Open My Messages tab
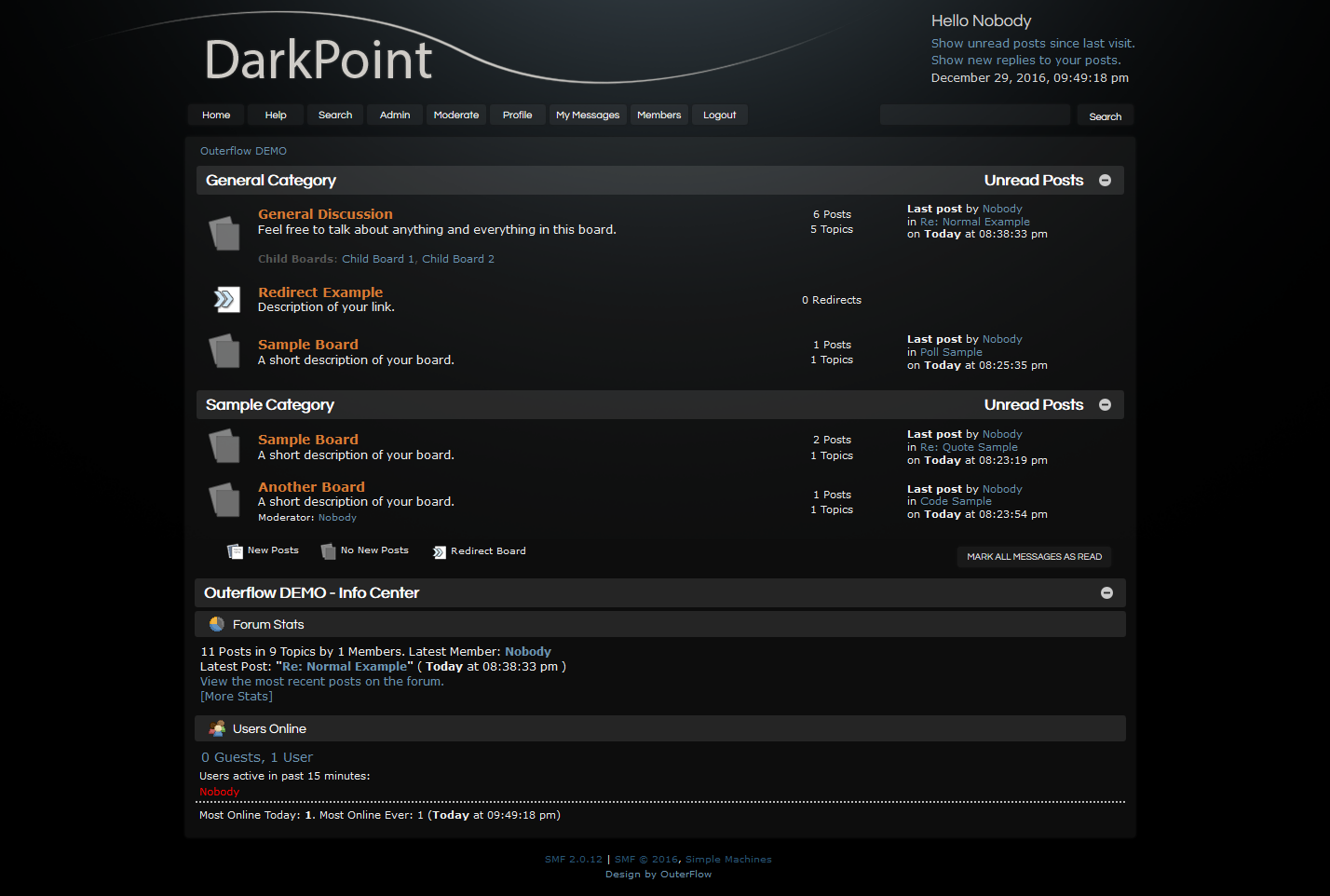The height and width of the screenshot is (896, 1330). (588, 115)
